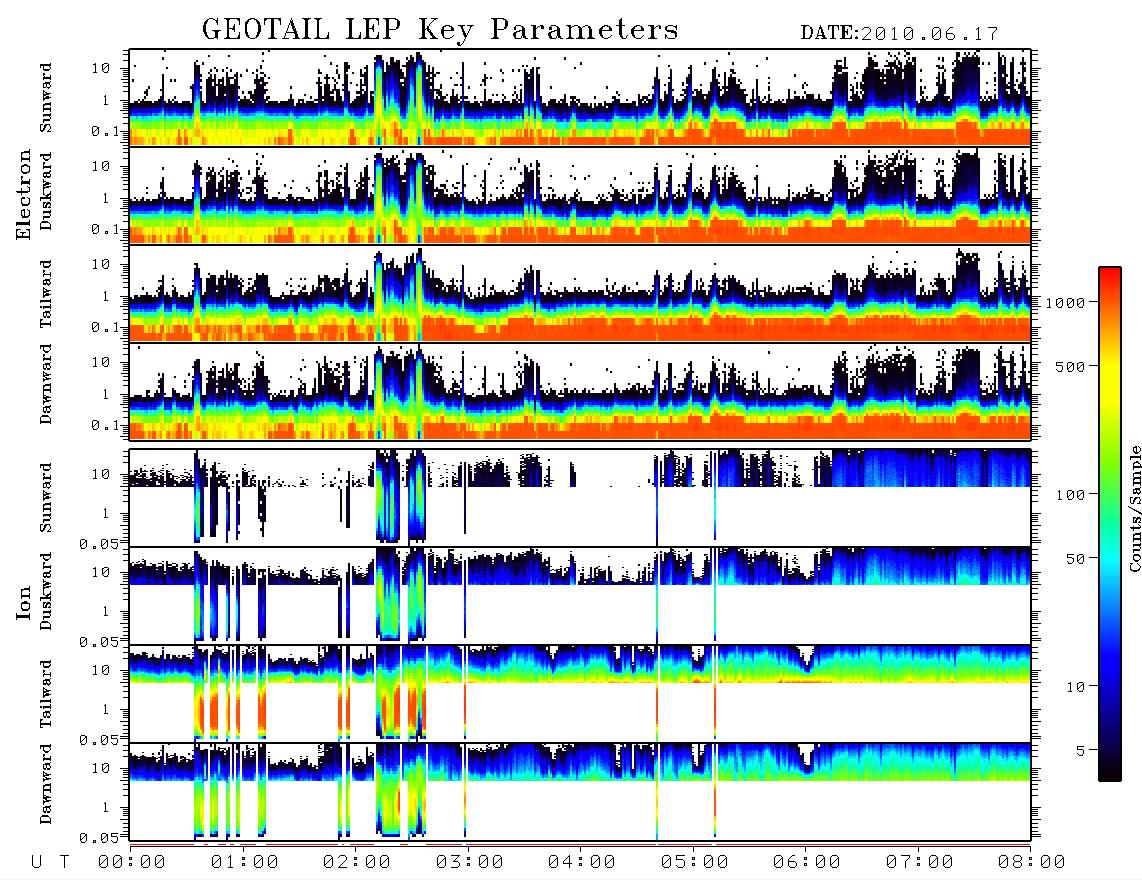Click the 0.05 tick of Ion Sunward axis
Image resolution: width=1142 pixels, height=880 pixels.
click(x=98, y=543)
